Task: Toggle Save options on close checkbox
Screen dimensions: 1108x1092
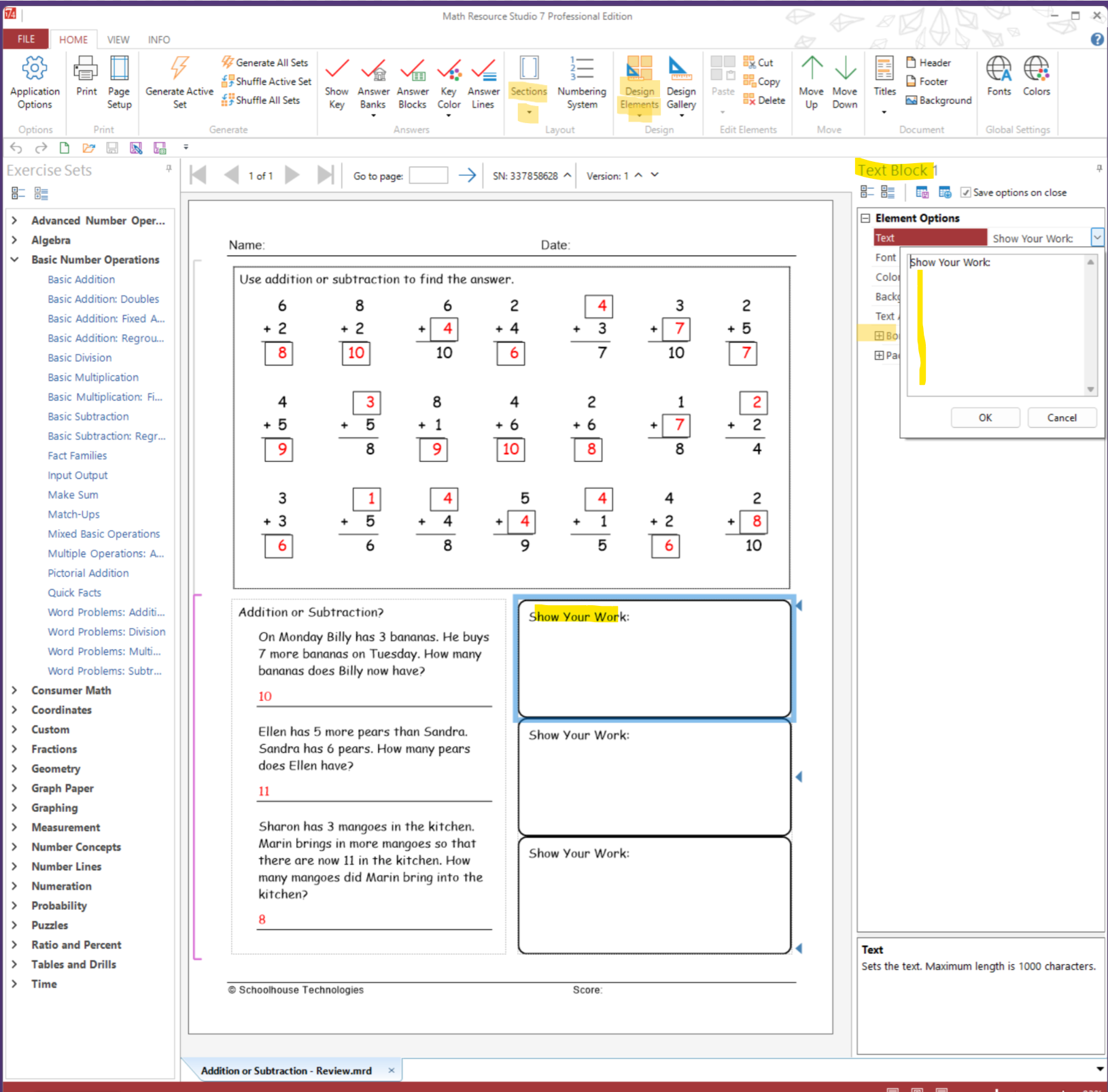Action: (965, 192)
